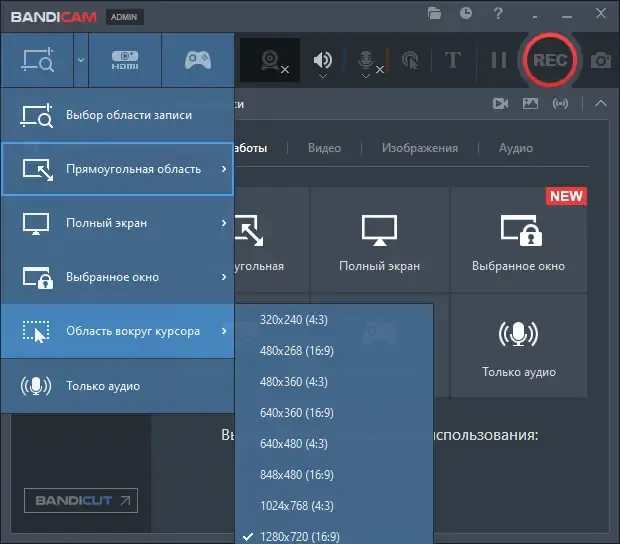This screenshot has height=544, width=620.
Task: Choose 'Только аудио' in left menu
Action: tap(118, 386)
